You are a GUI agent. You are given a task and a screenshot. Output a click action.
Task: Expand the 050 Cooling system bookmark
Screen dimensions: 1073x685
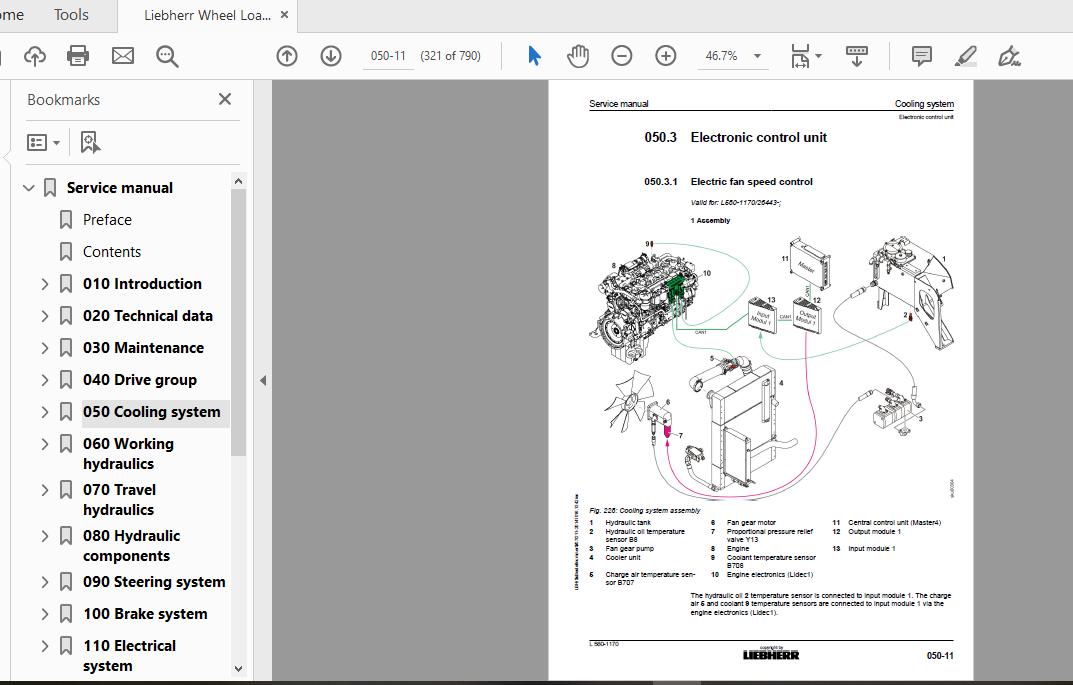[x=44, y=411]
